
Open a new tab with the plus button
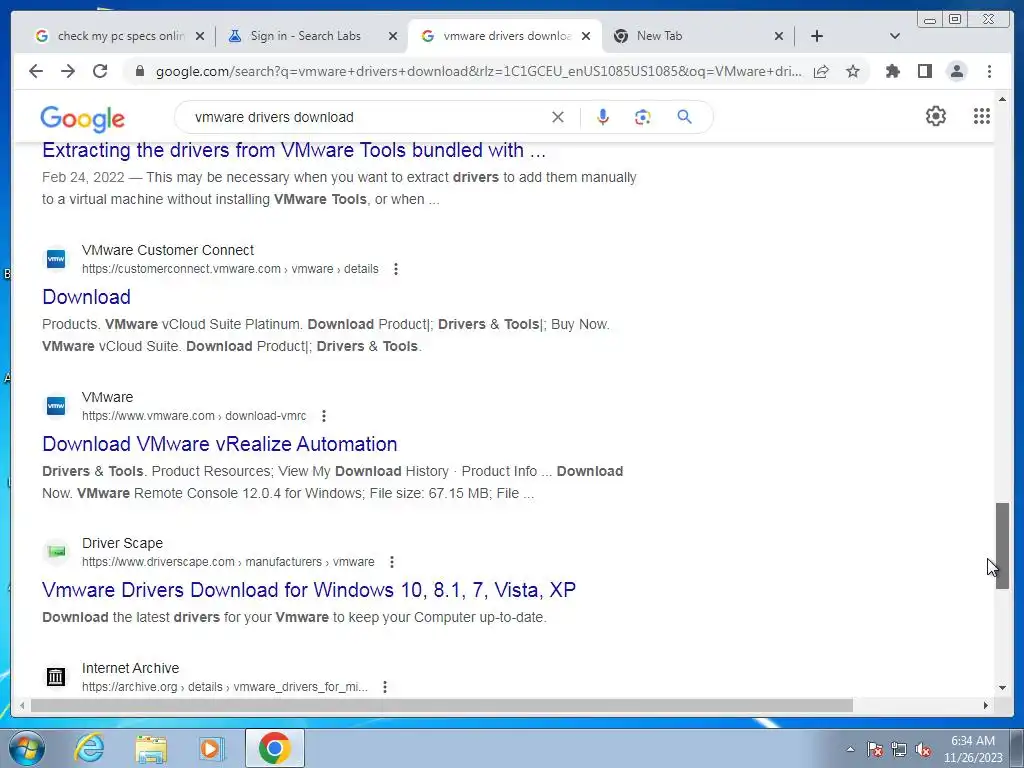pyautogui.click(x=817, y=36)
